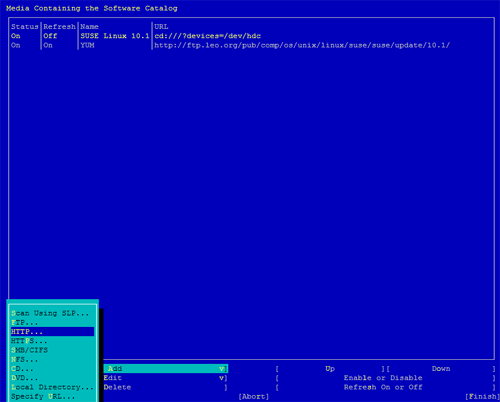Pick FTP... from the popup menu

(52, 322)
